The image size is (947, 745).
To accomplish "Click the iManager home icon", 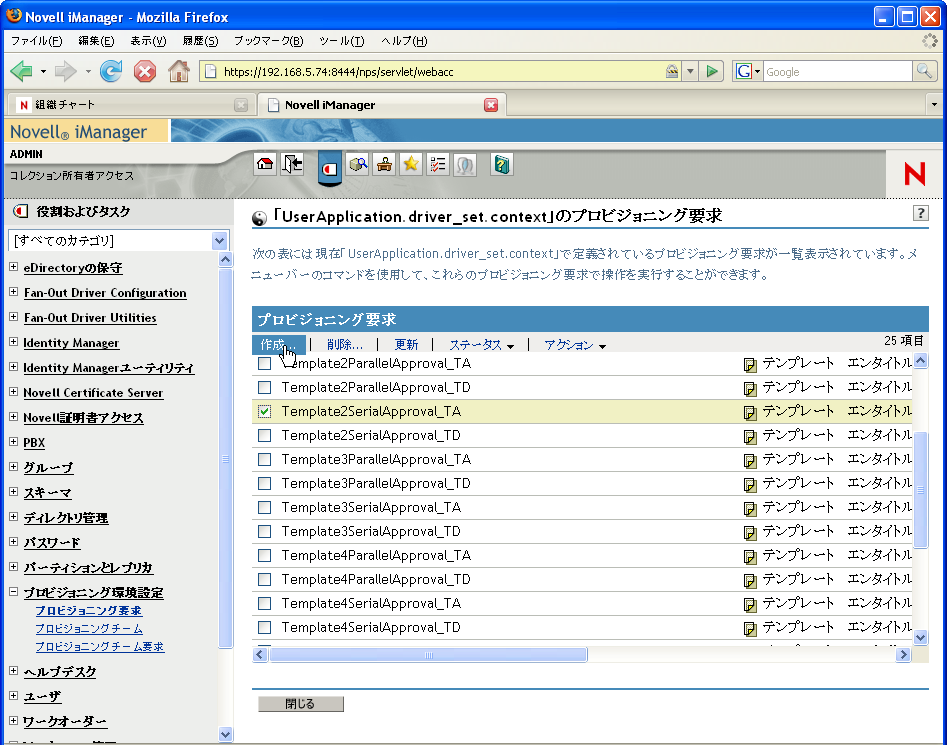I will pyautogui.click(x=265, y=164).
